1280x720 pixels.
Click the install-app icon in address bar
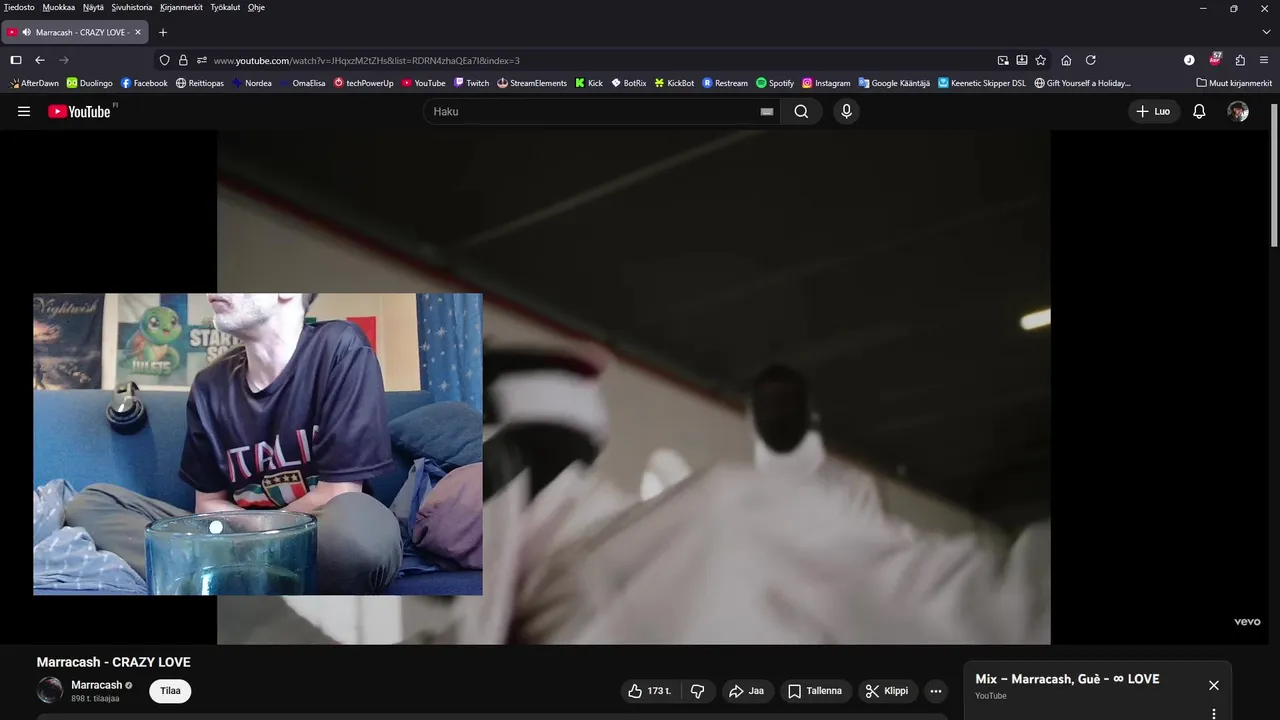tap(1022, 60)
